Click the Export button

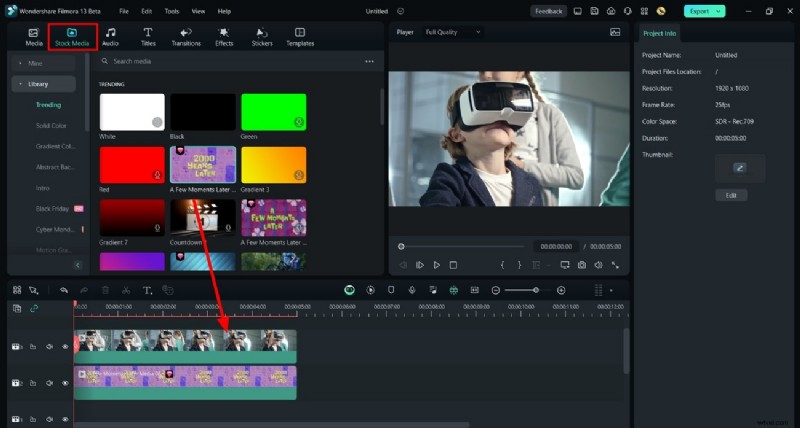[699, 11]
